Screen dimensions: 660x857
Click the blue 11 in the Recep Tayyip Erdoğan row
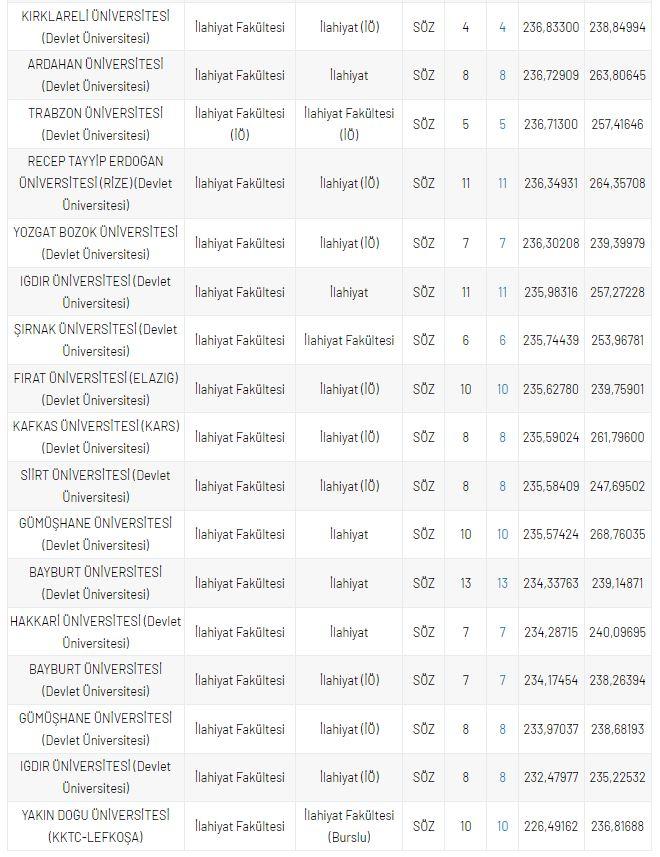coord(502,183)
